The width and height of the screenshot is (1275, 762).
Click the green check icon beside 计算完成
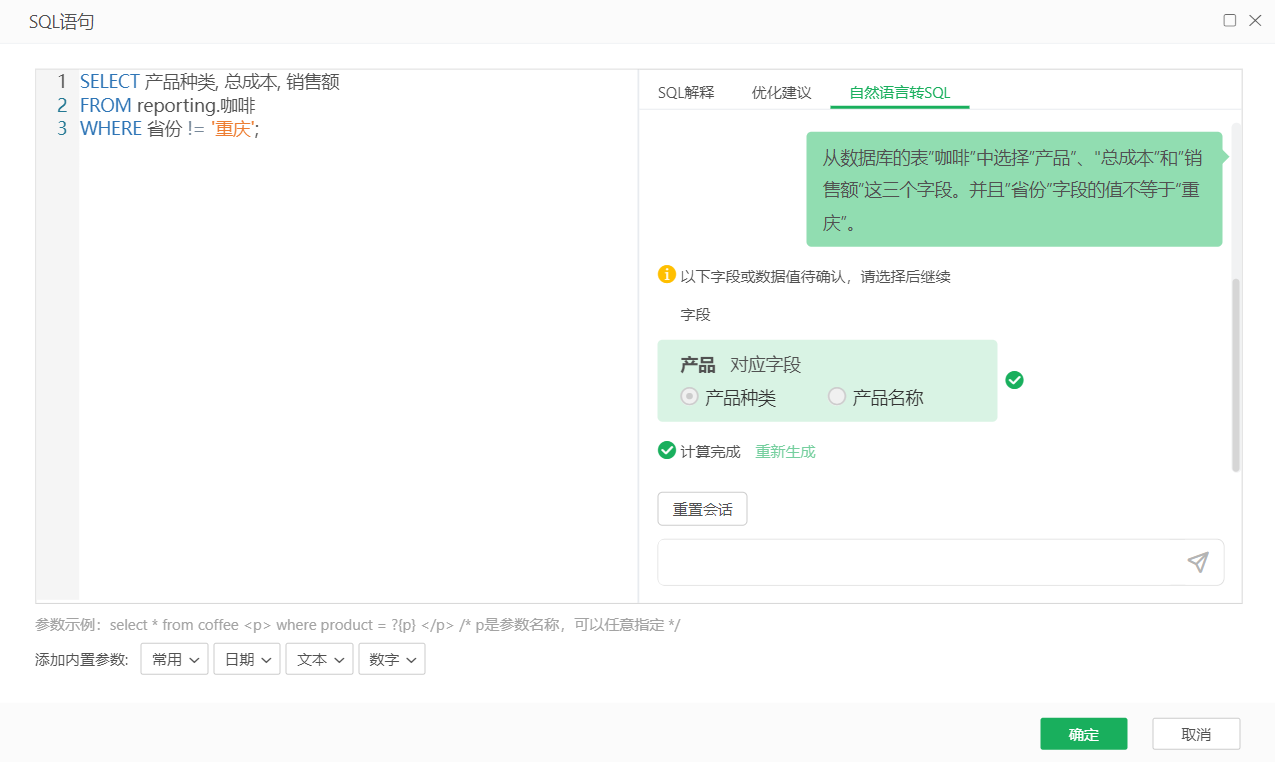pos(667,451)
